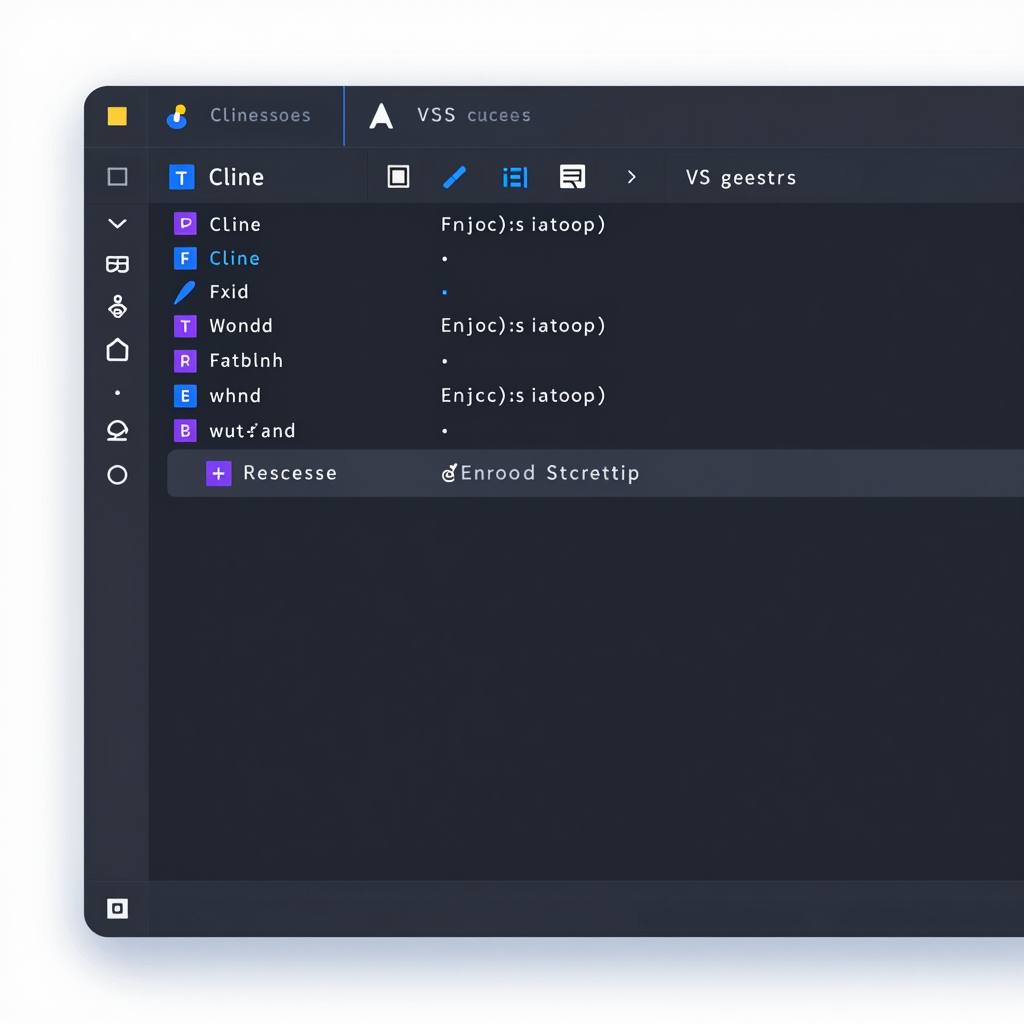
Task: Click the purple R icon beside Fatblnh
Action: (185, 360)
